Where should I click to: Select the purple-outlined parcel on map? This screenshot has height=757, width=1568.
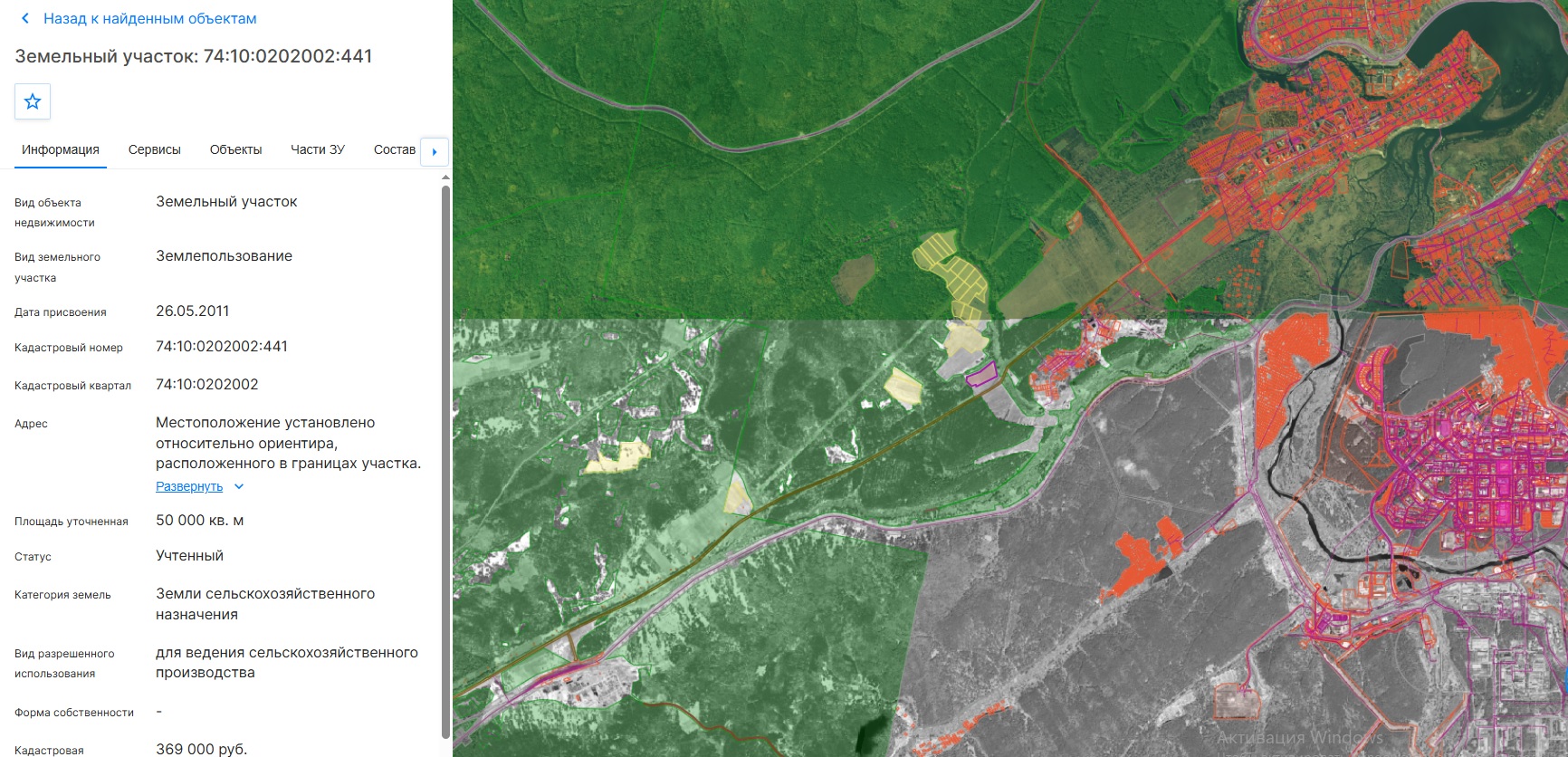tap(981, 373)
